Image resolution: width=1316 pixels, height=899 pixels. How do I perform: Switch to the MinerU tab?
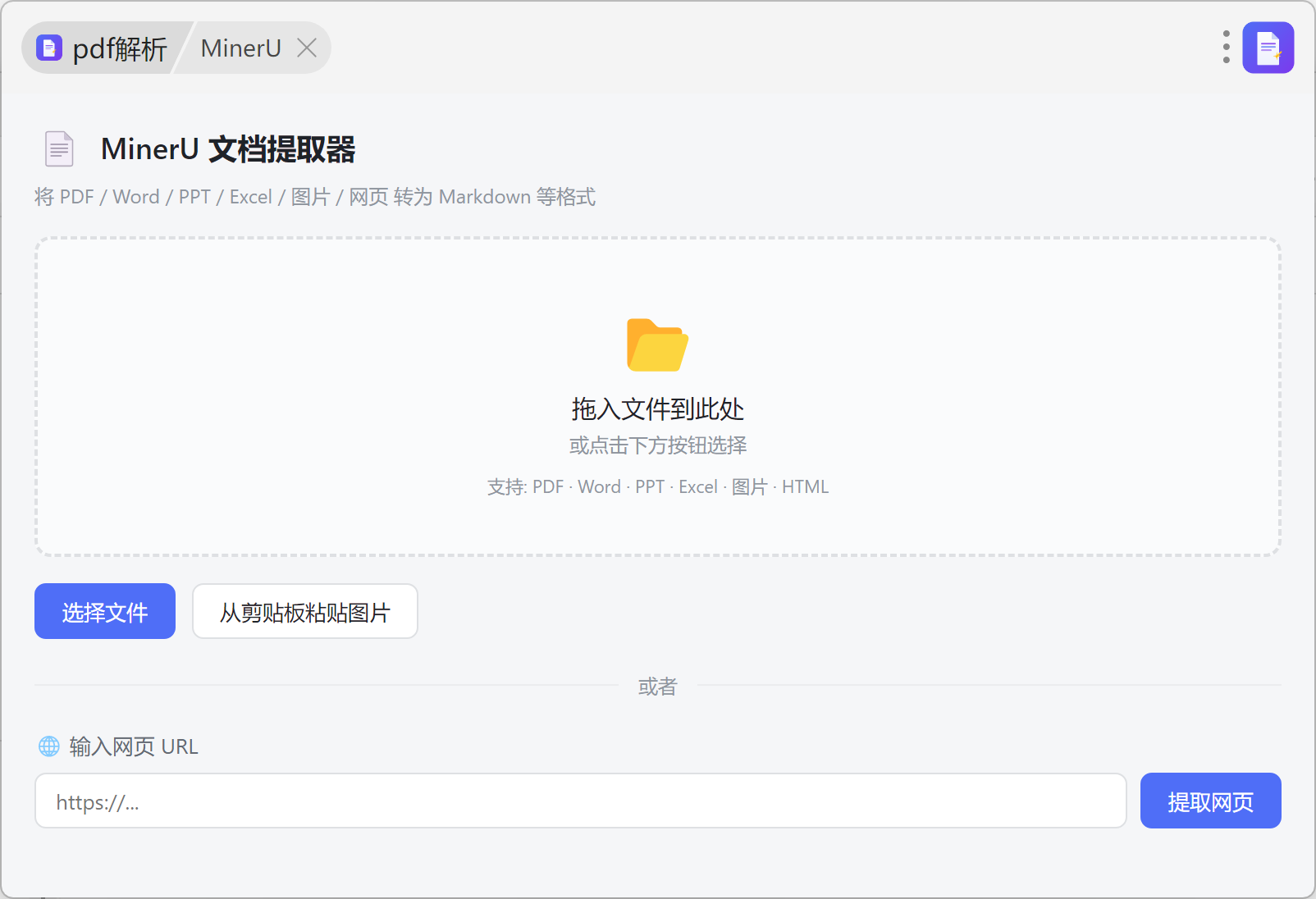240,48
